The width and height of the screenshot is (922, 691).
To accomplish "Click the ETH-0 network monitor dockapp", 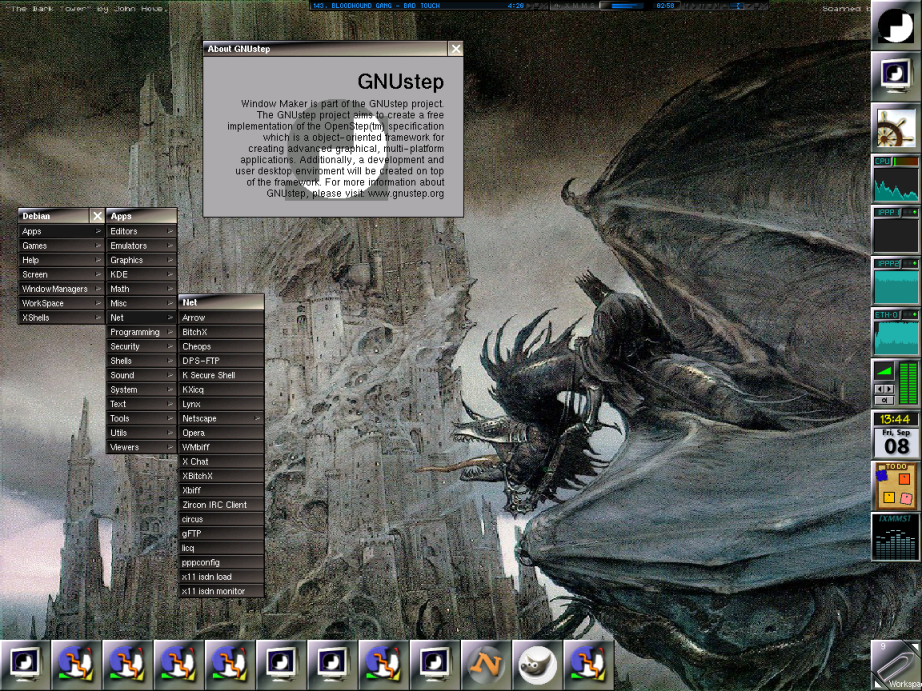I will point(896,332).
